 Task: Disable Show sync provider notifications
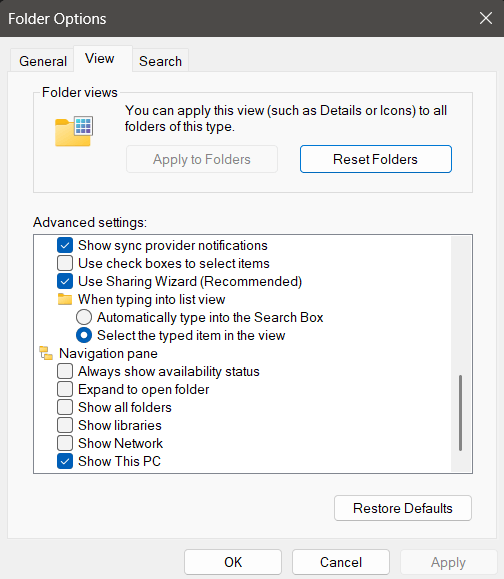tap(65, 245)
